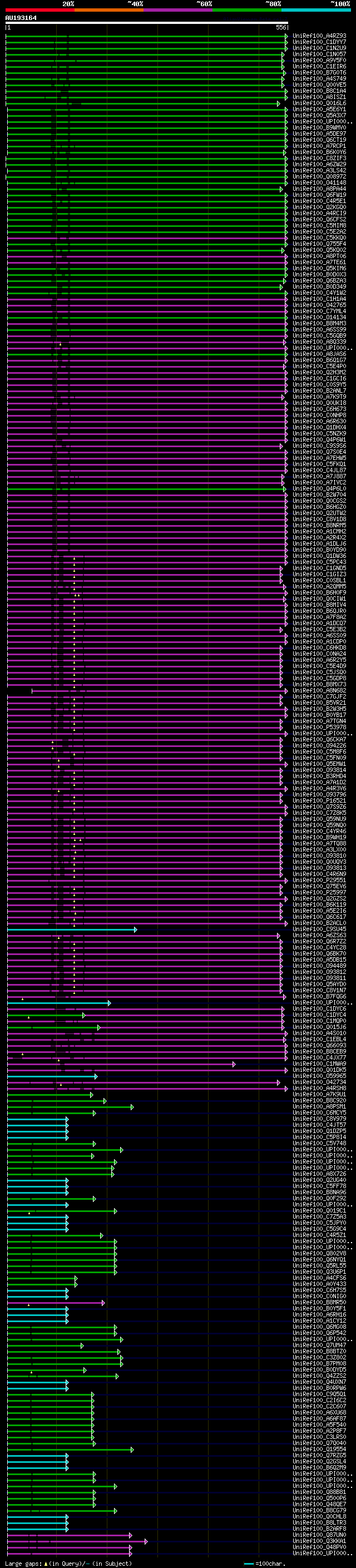Viewport: 356px width, 1568px height.
Task: Click the purple alignment bar for UniRef100_C6HKD8
Action: tap(145, 647)
